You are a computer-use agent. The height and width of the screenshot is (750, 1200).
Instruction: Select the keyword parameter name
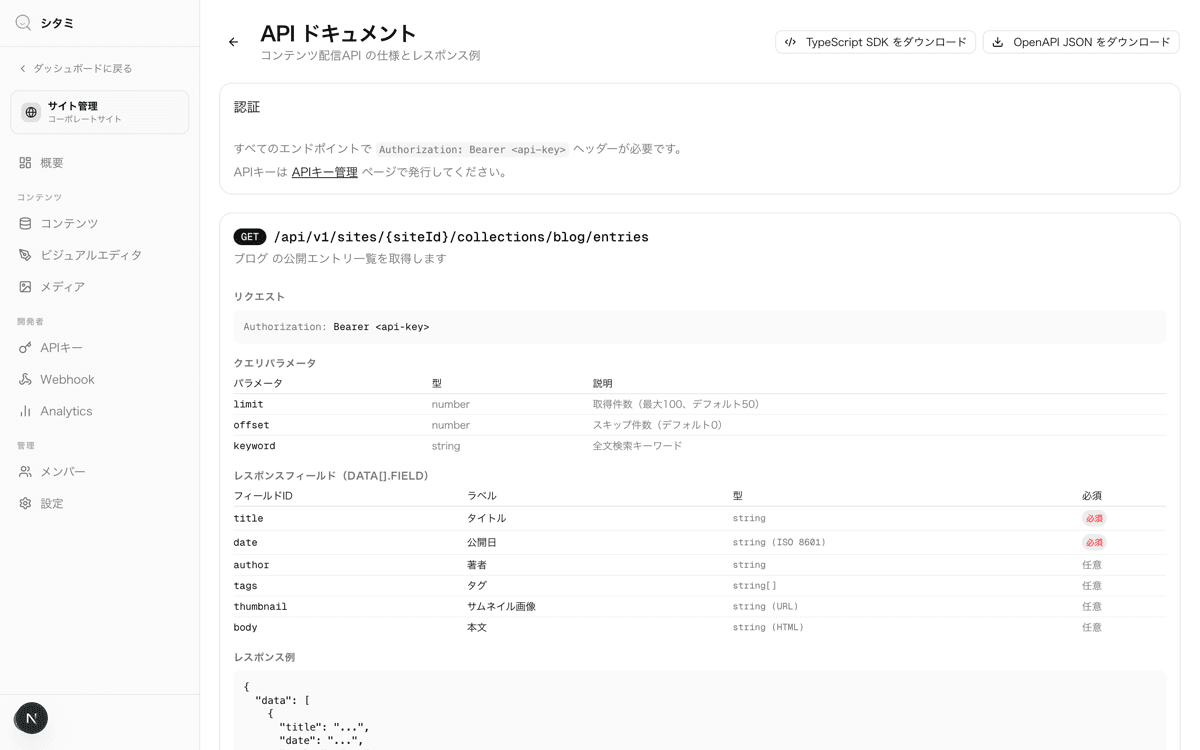(255, 446)
